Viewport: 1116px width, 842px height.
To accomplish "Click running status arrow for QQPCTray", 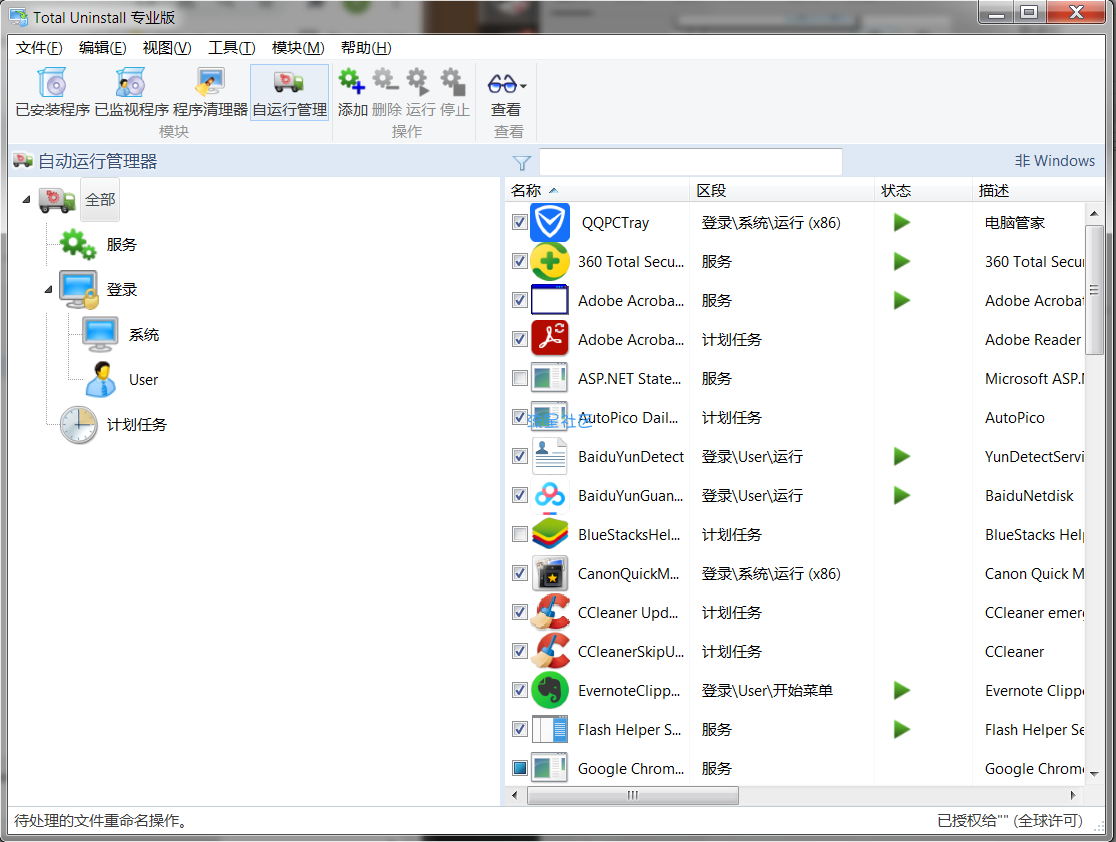I will pyautogui.click(x=902, y=223).
